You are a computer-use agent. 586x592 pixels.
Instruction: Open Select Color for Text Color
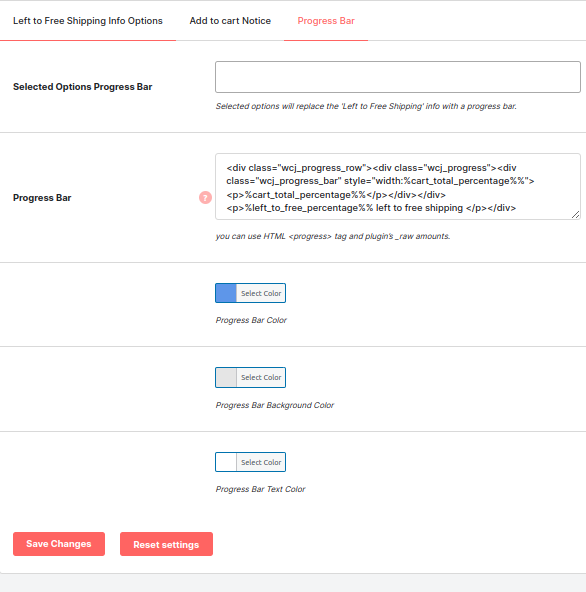[x=261, y=462]
